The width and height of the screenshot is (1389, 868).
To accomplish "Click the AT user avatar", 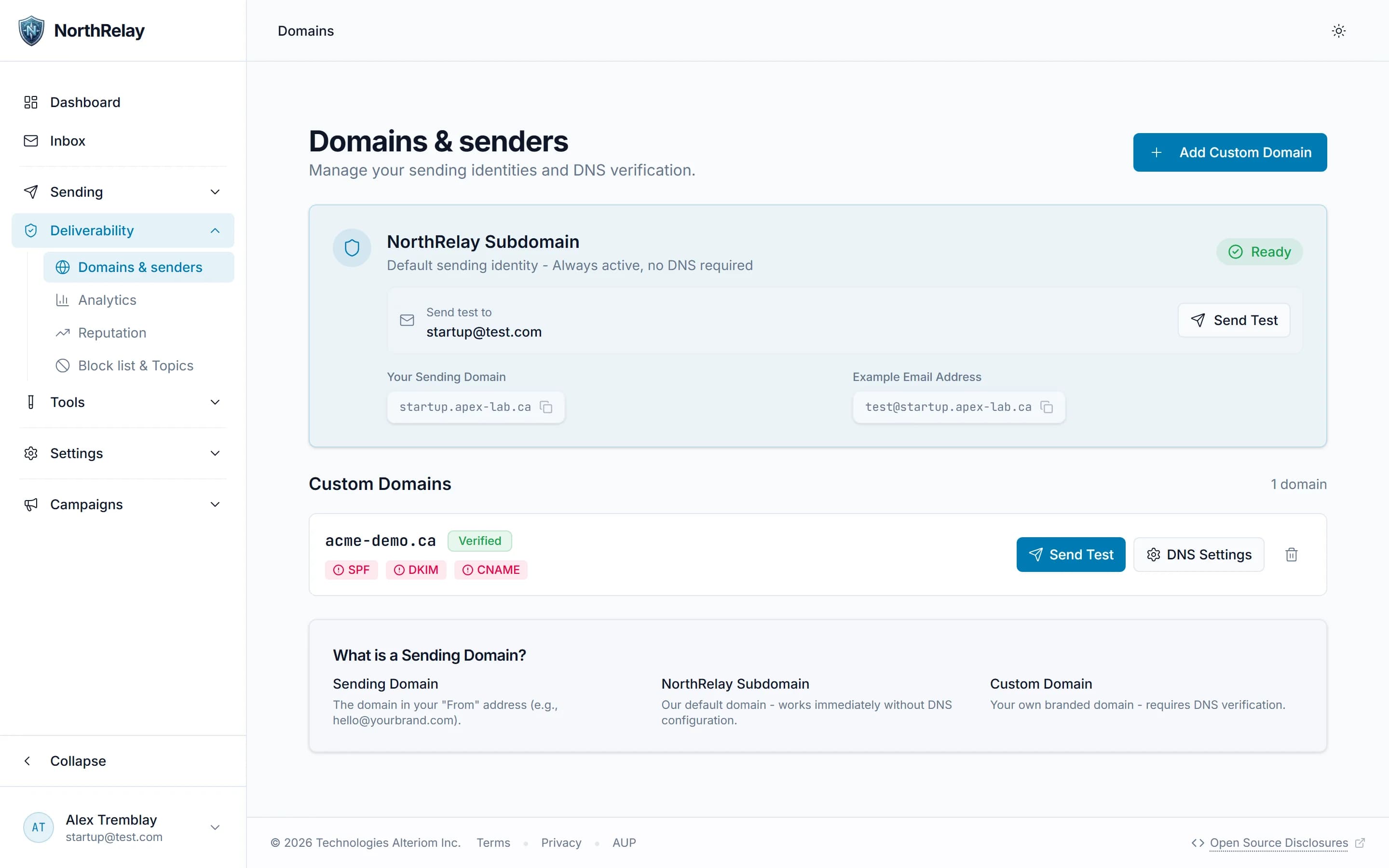I will [x=39, y=827].
